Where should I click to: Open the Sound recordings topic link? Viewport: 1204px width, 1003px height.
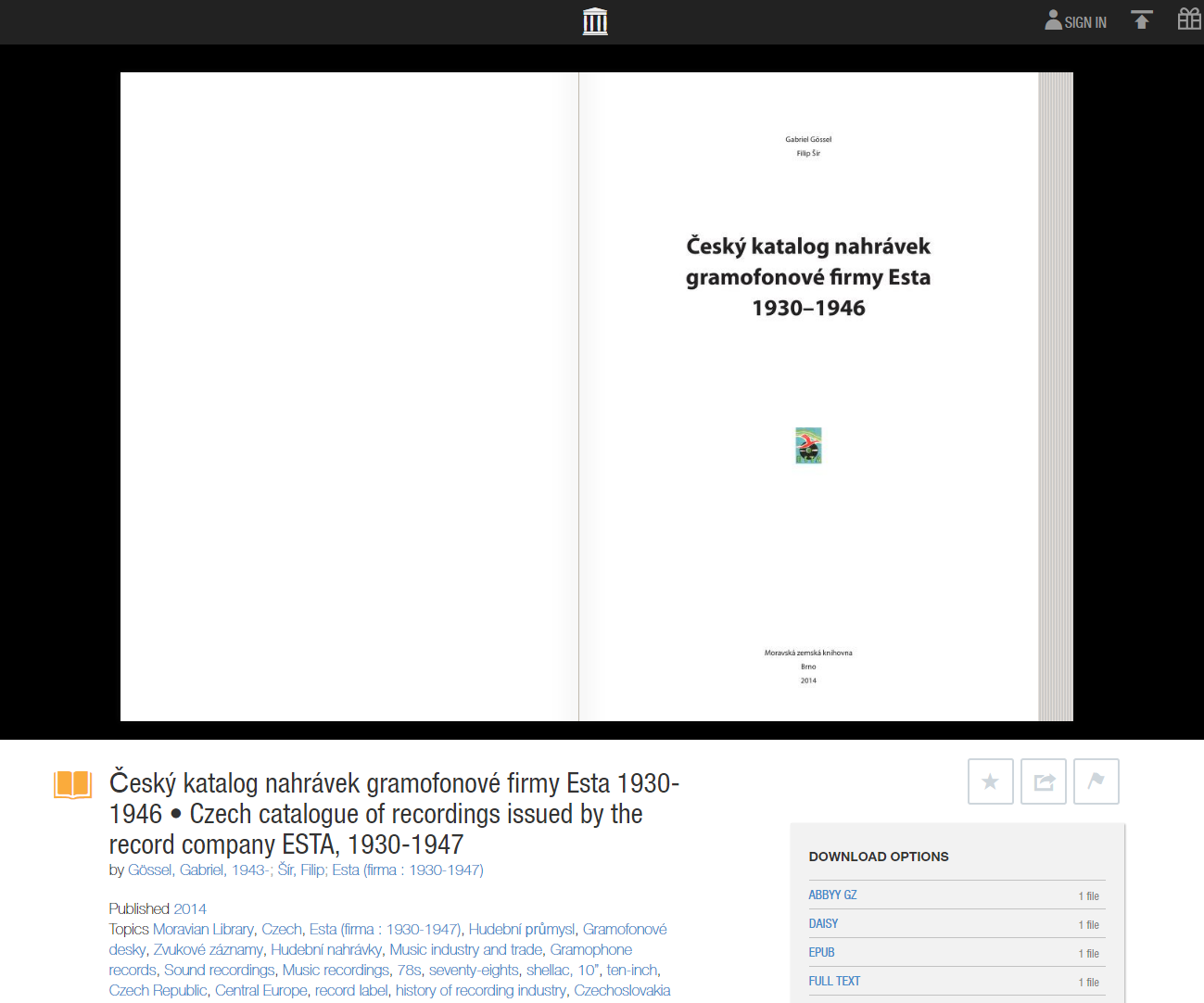pyautogui.click(x=220, y=970)
